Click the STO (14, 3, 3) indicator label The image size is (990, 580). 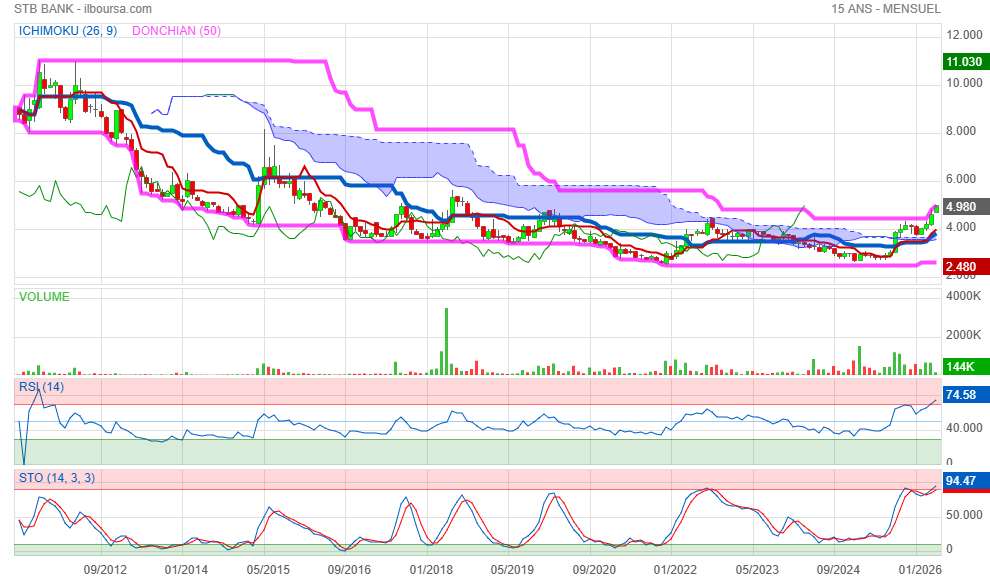coord(57,478)
